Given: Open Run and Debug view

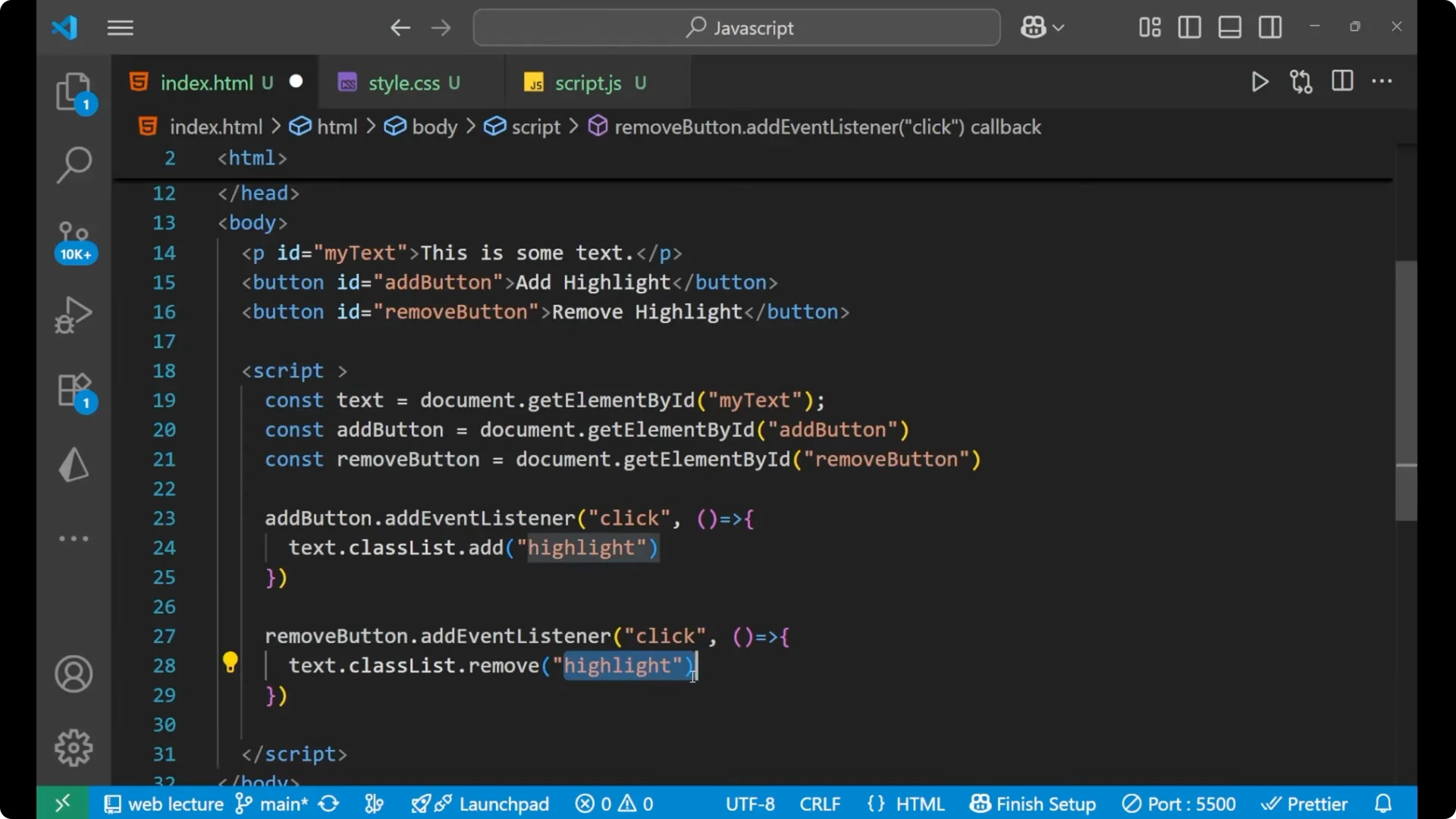Looking at the screenshot, I should (x=74, y=314).
